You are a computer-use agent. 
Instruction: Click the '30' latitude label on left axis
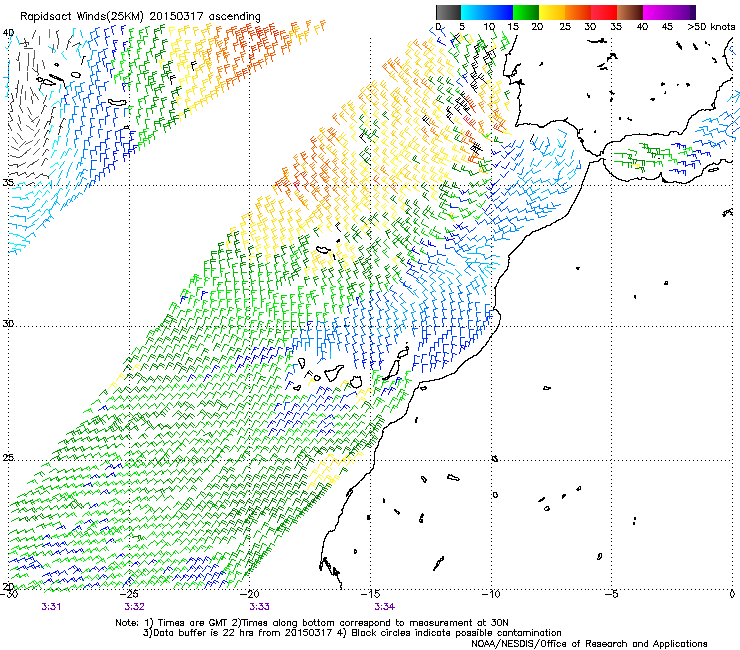click(x=8, y=324)
